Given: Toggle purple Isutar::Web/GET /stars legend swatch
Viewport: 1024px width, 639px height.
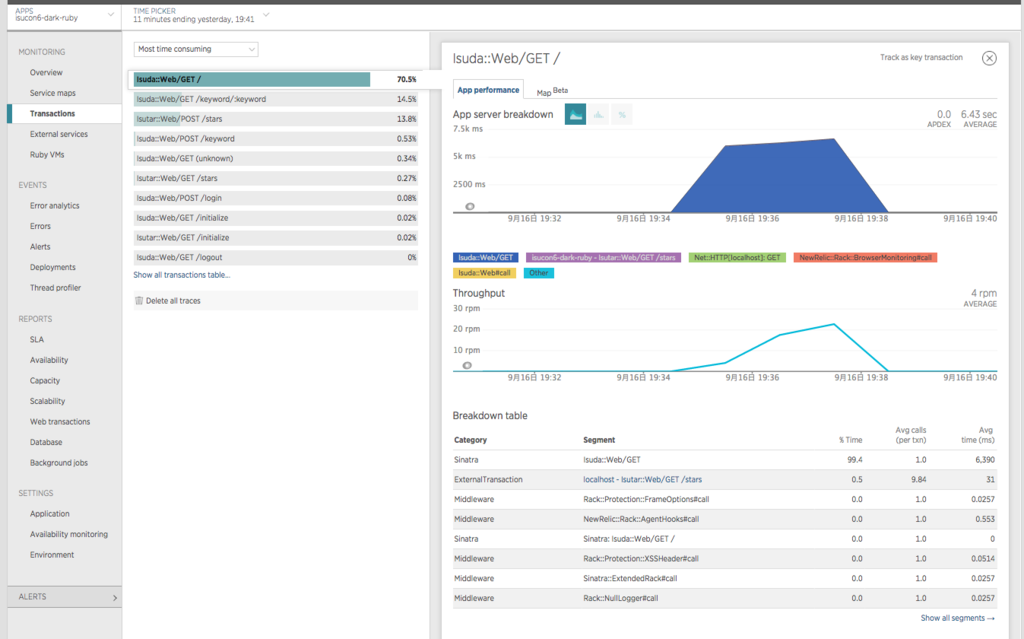Looking at the screenshot, I should [x=603, y=257].
